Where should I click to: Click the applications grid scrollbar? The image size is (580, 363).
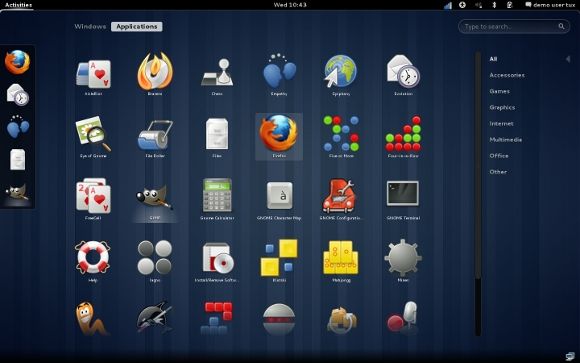tap(478, 194)
